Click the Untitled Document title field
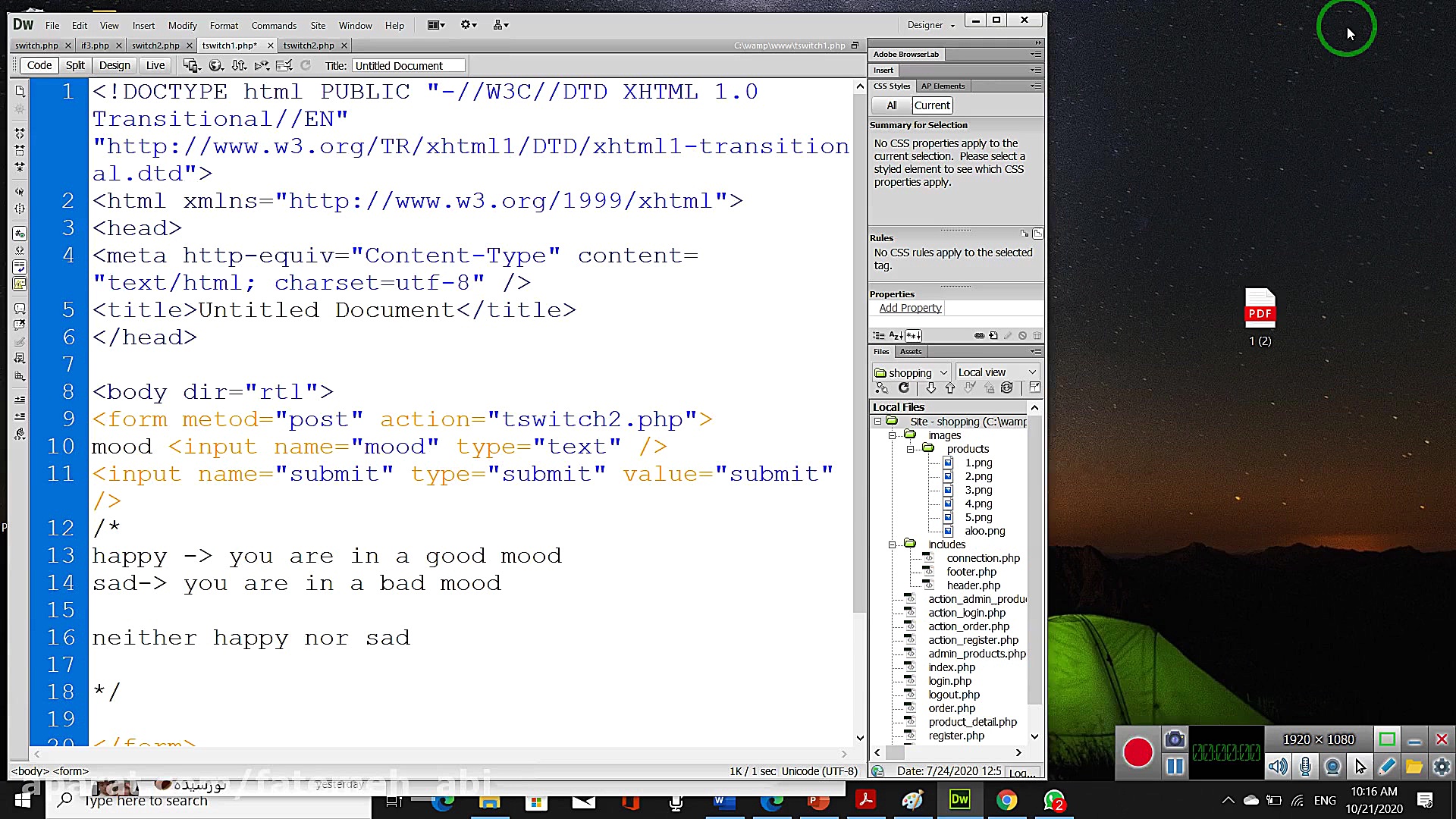Viewport: 1456px width, 819px height. tap(407, 66)
